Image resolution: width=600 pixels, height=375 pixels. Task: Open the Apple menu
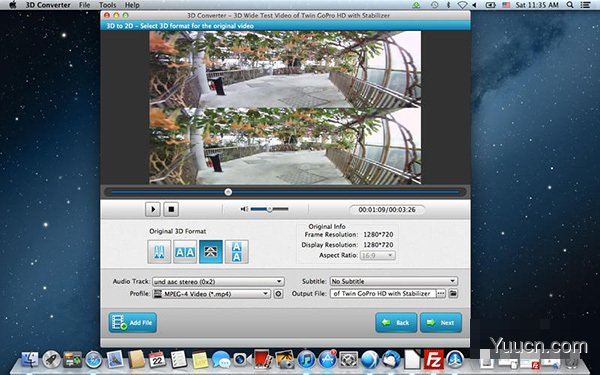[12, 5]
